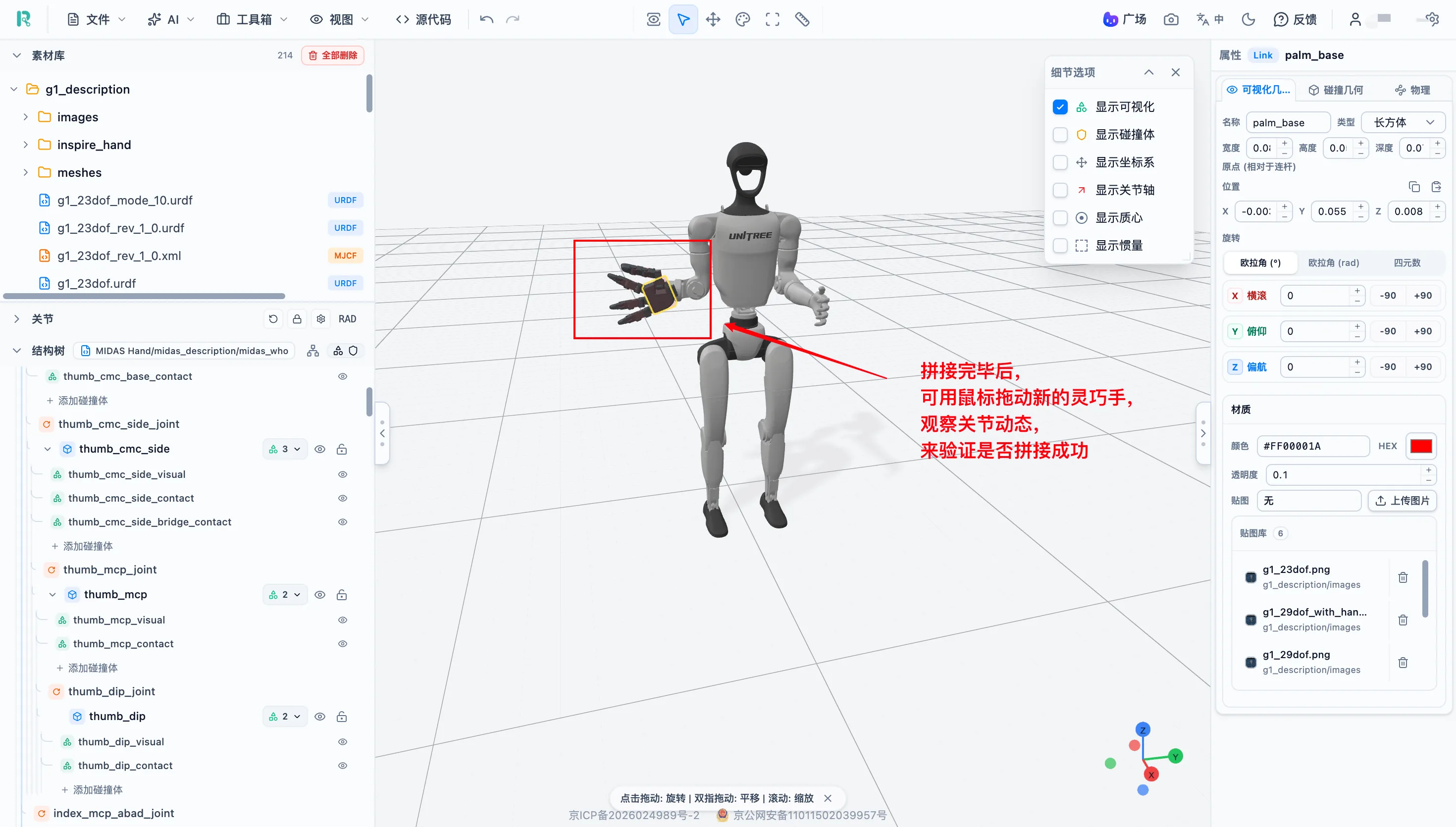
Task: Delete g1_29dof.png texture
Action: point(1403,662)
